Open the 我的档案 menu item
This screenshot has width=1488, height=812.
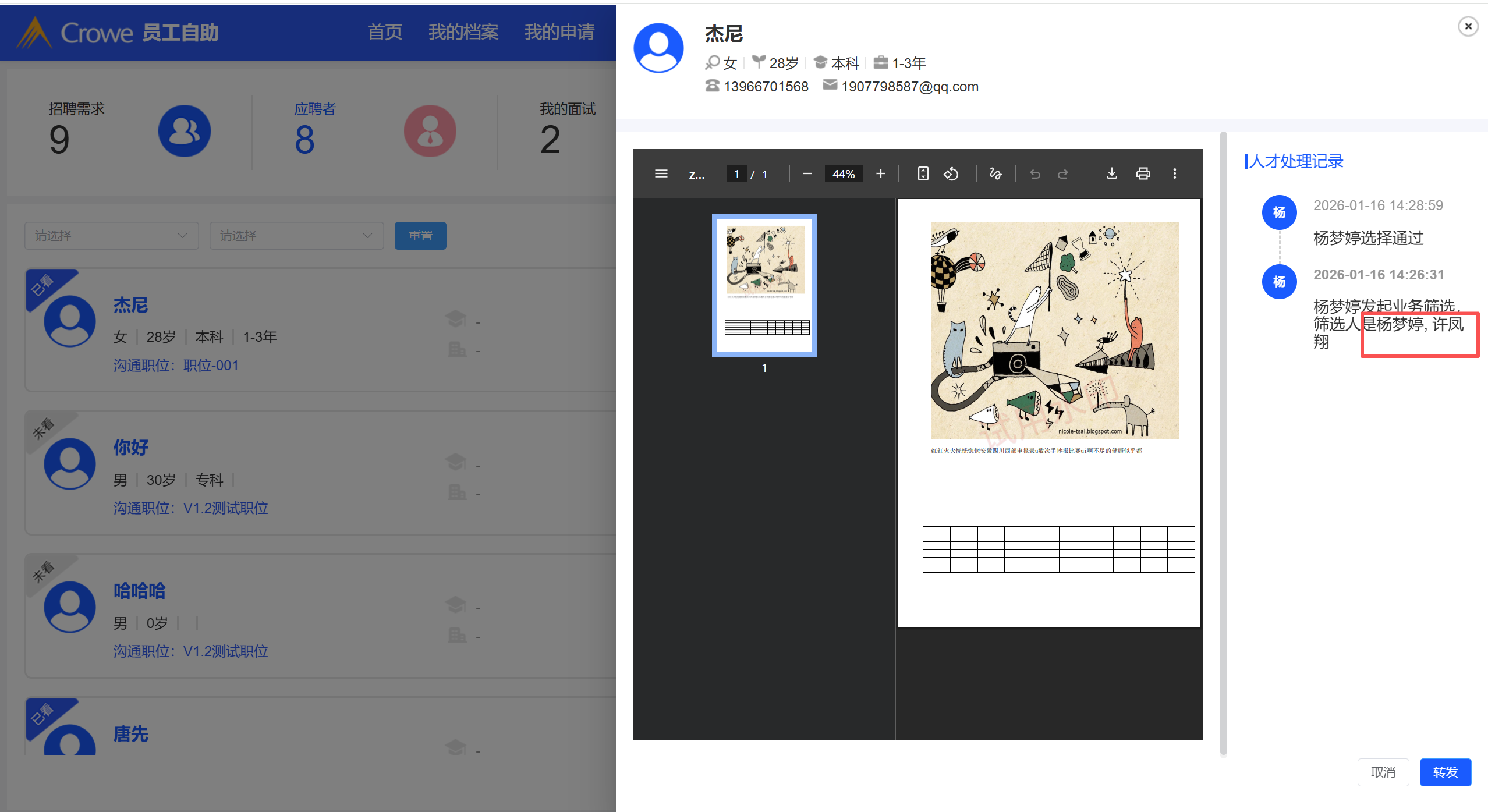[x=463, y=32]
